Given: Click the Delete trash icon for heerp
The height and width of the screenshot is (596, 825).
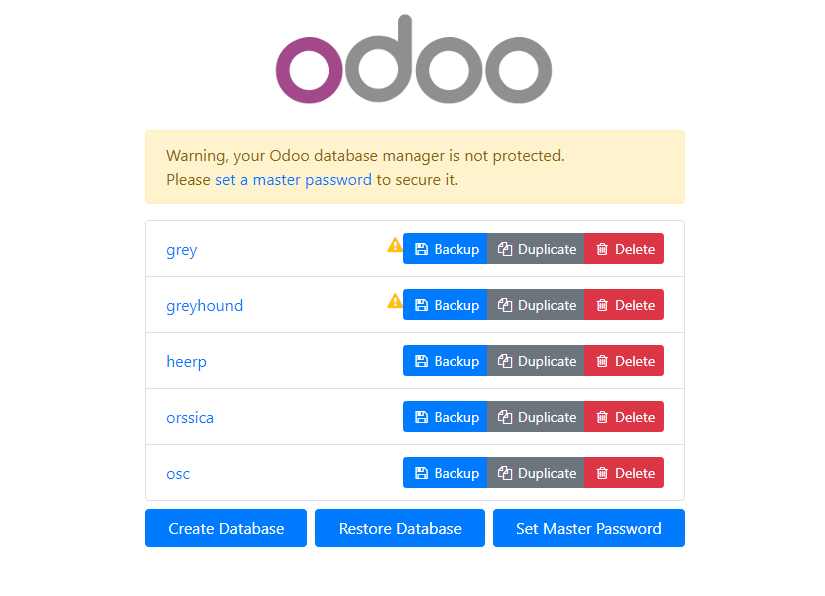Looking at the screenshot, I should pyautogui.click(x=602, y=361).
